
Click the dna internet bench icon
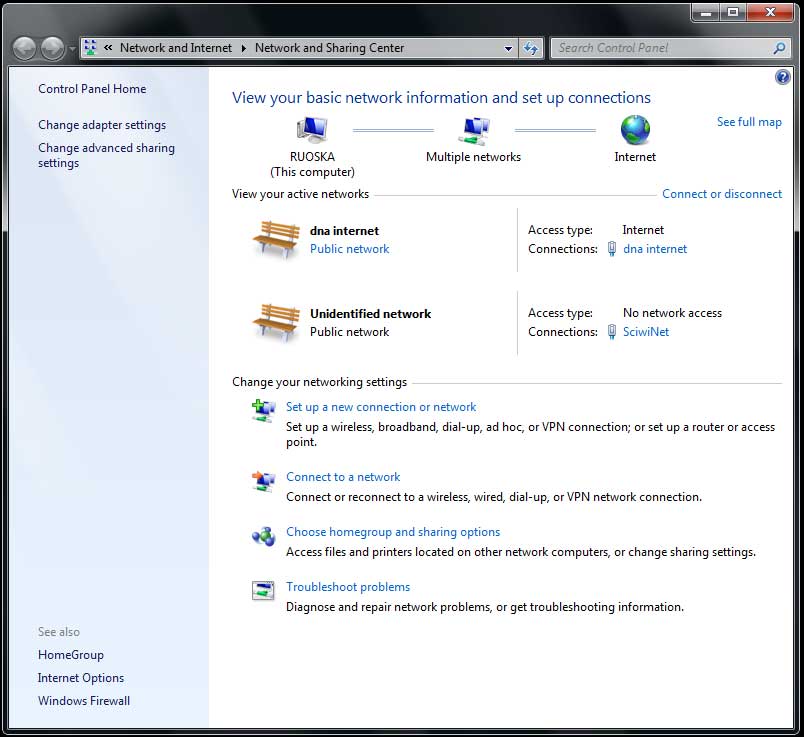pos(276,240)
